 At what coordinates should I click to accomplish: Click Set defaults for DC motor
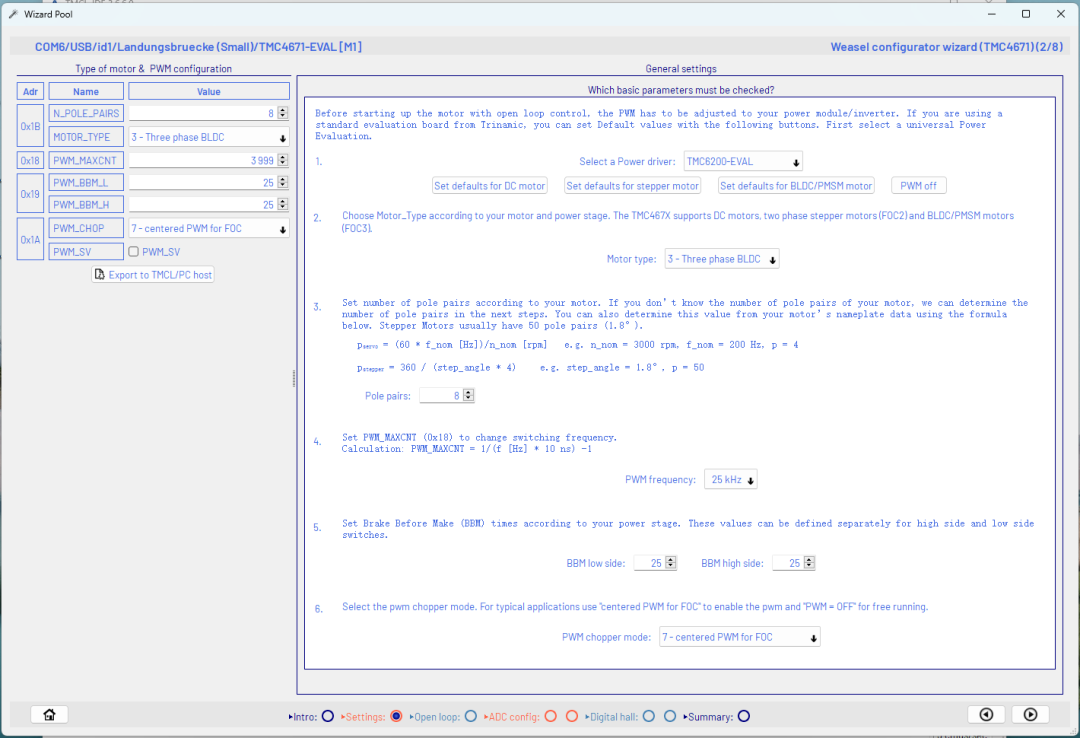click(x=490, y=186)
